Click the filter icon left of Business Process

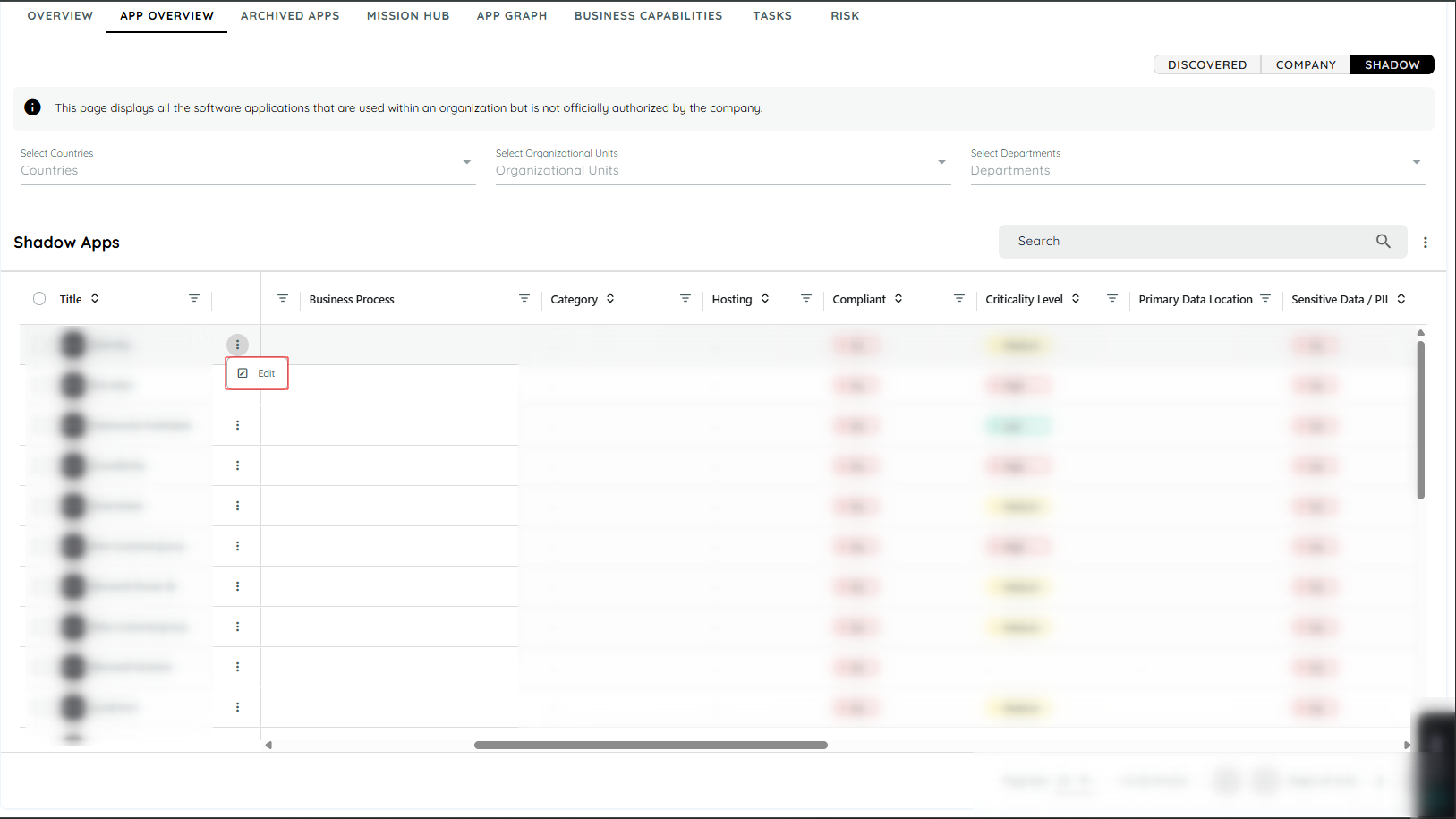point(283,298)
